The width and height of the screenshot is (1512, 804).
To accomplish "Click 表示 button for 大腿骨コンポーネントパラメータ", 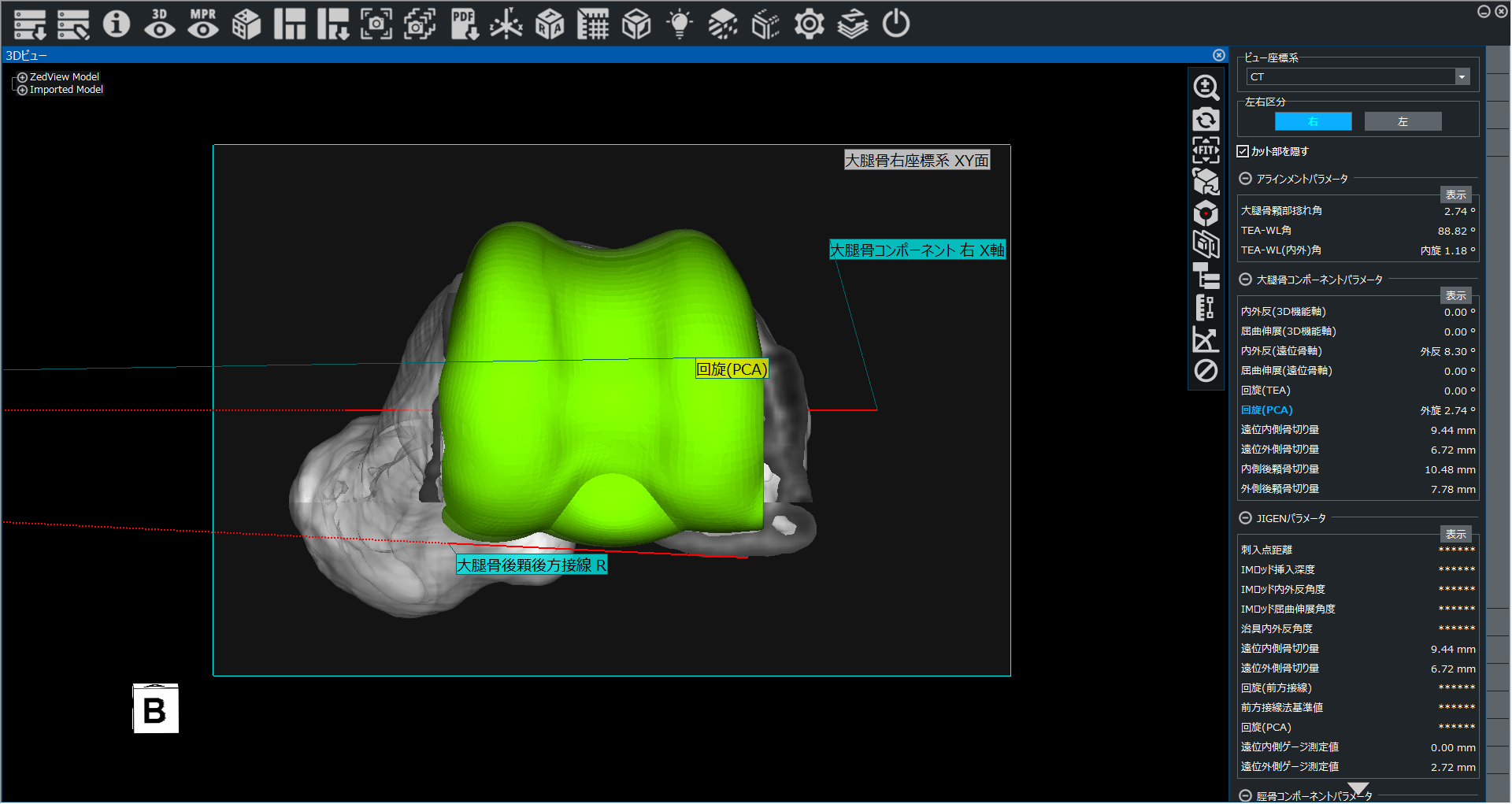I will tap(1455, 295).
